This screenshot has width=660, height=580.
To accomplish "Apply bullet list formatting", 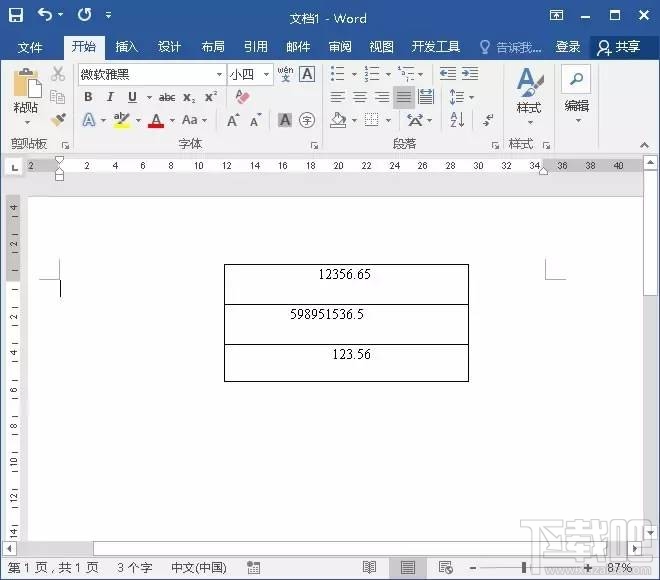I will (338, 74).
